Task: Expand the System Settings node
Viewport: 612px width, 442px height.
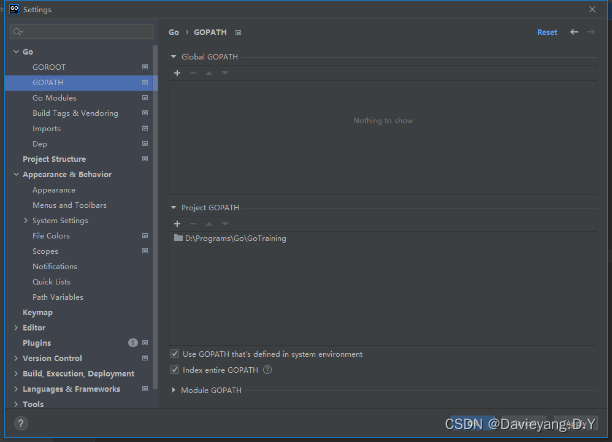Action: [26, 220]
